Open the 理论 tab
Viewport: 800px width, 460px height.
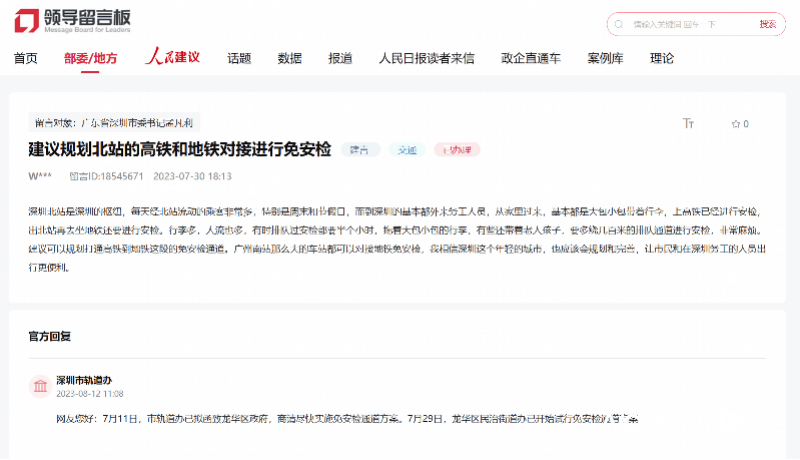(x=662, y=59)
